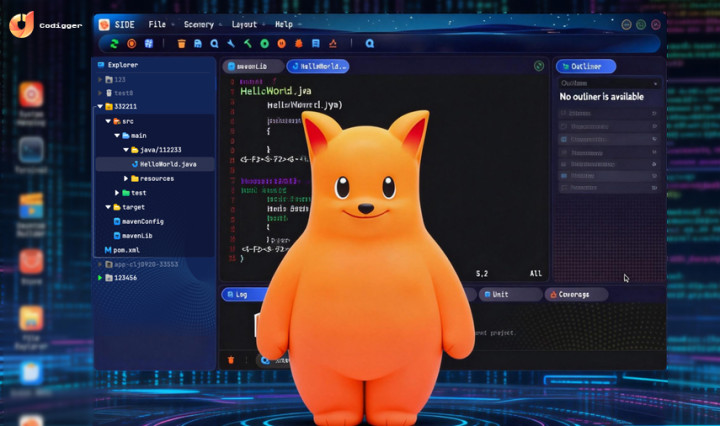Click the blue wrench toolbar icon
This screenshot has width=720, height=426.
(x=231, y=44)
